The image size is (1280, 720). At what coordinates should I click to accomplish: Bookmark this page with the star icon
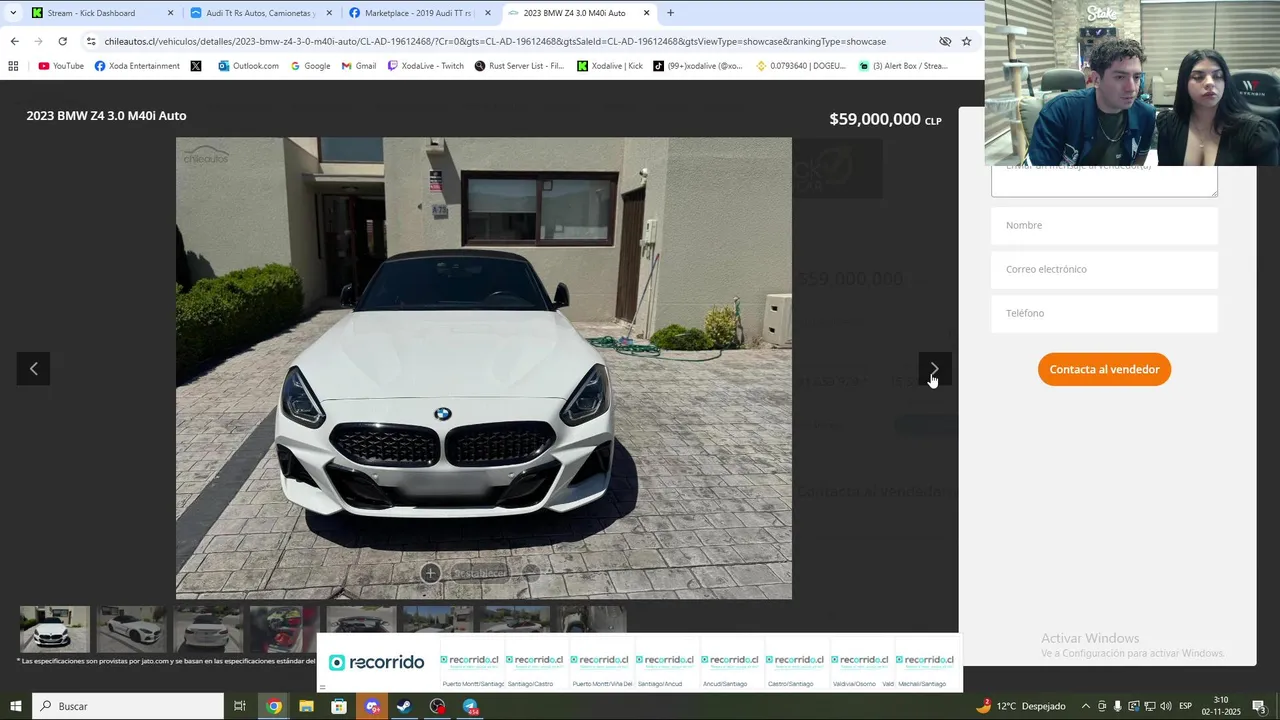966,41
